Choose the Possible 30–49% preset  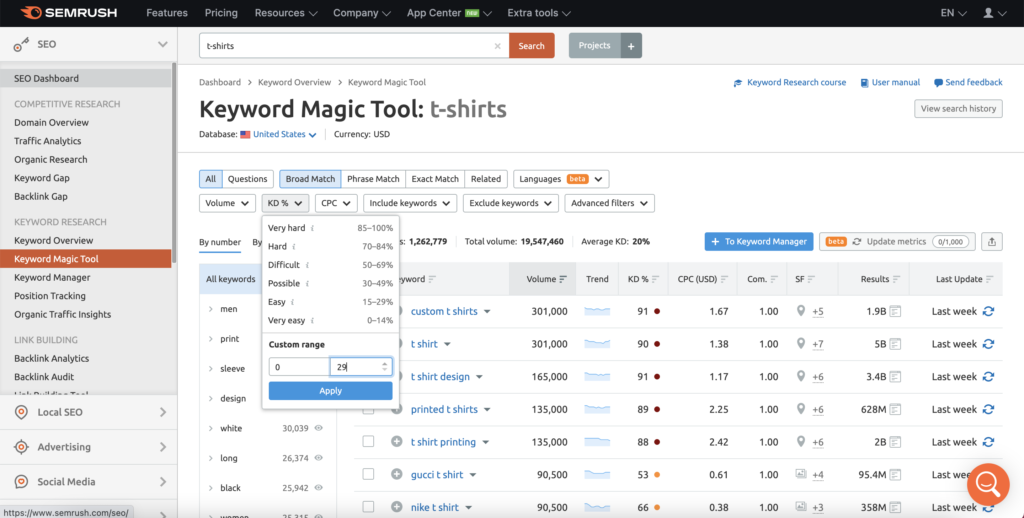click(330, 283)
